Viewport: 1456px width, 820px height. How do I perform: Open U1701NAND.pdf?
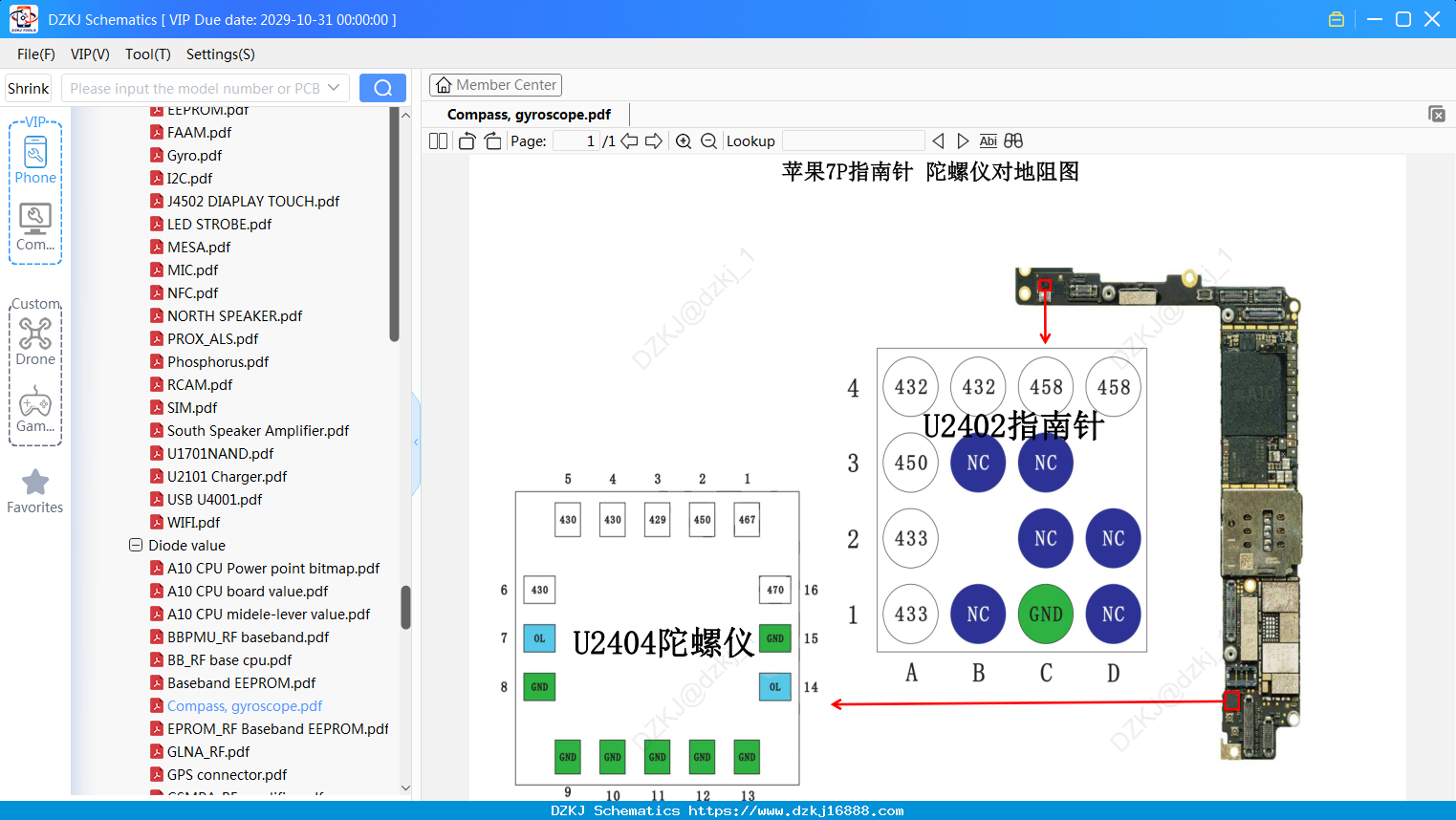tap(220, 453)
